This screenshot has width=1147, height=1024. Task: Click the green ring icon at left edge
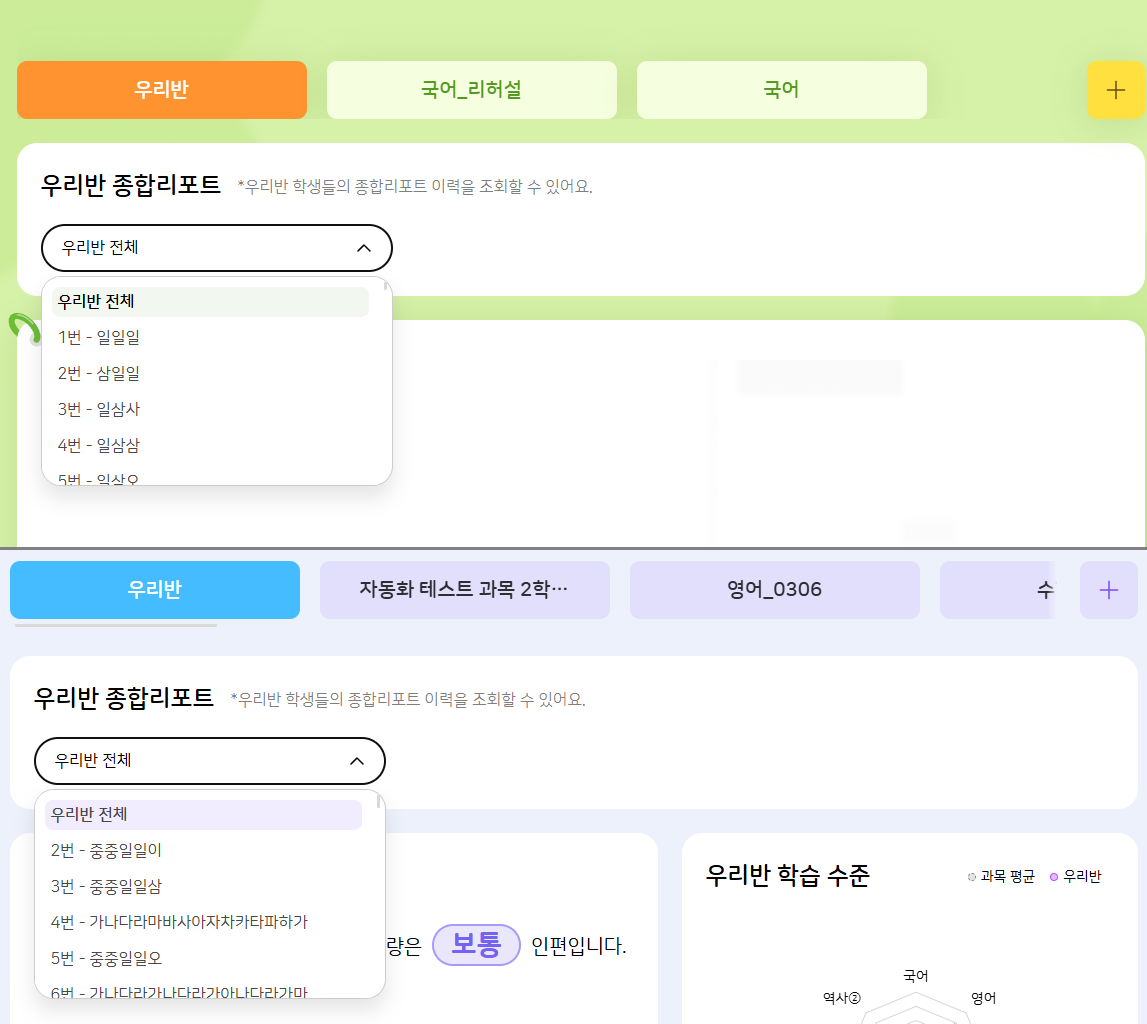point(22,327)
